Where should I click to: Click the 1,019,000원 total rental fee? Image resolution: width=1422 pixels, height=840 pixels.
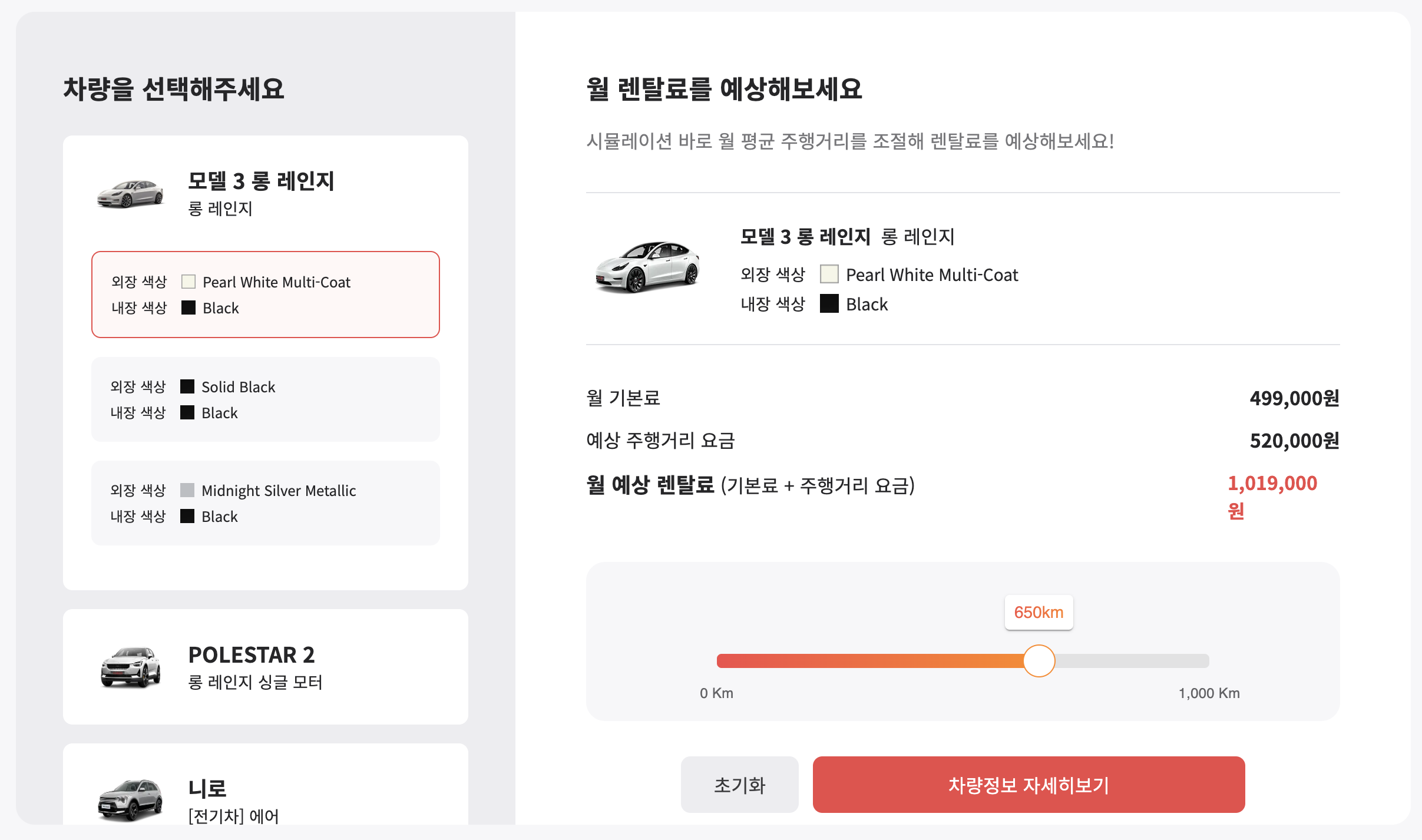click(x=1272, y=497)
